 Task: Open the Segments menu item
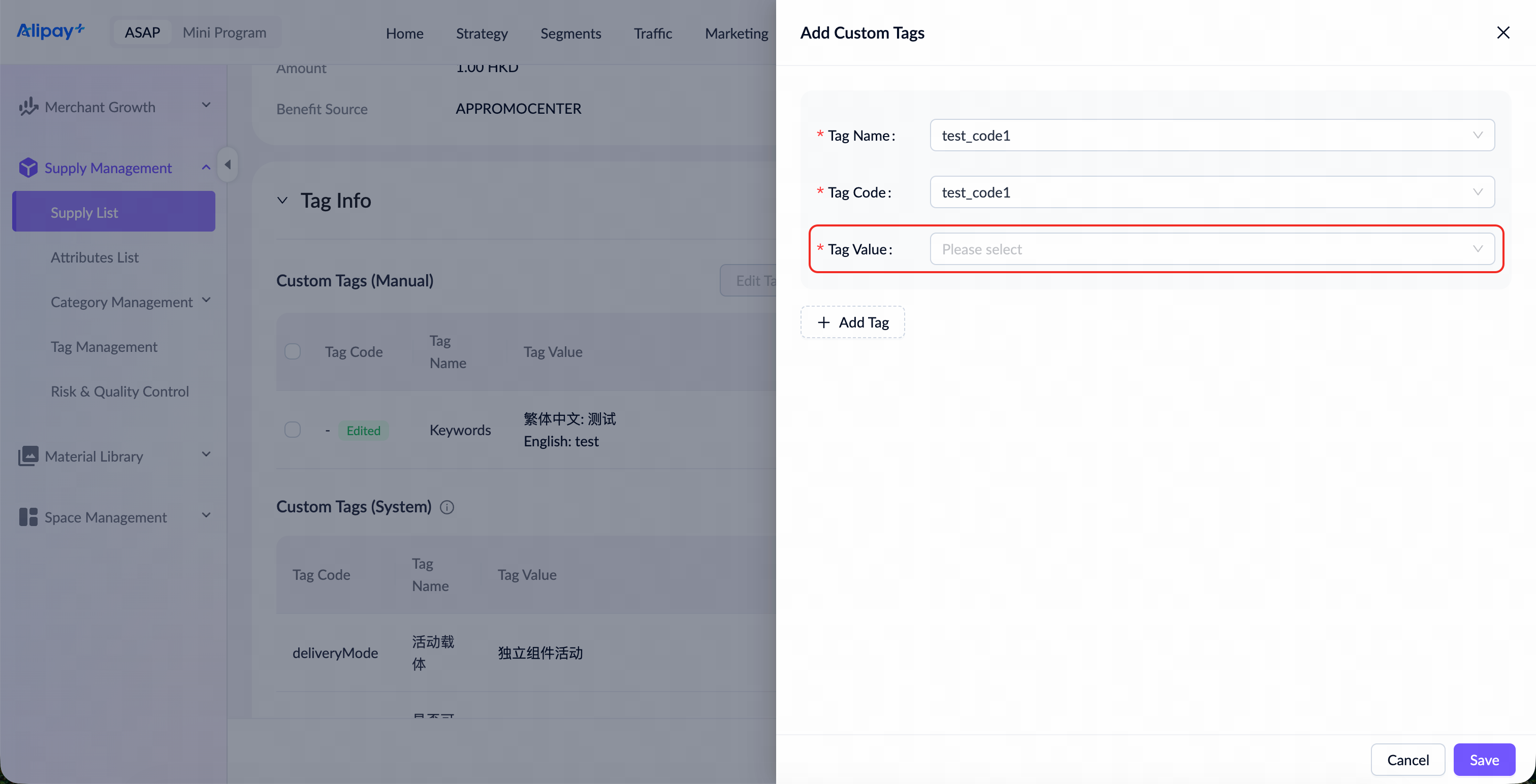coord(570,33)
